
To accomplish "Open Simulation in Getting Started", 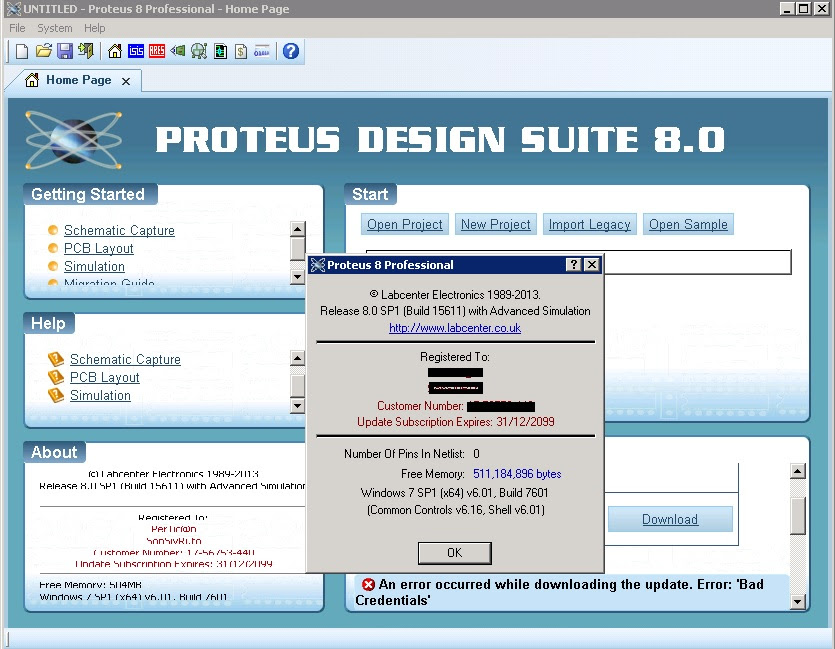I will coord(94,266).
